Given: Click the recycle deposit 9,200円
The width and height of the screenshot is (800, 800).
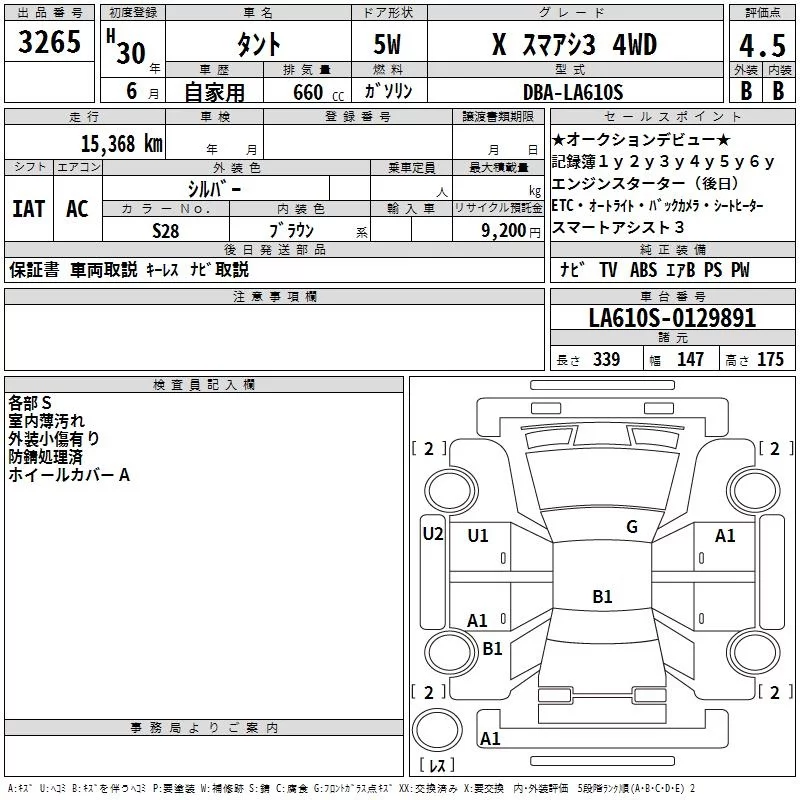Looking at the screenshot, I should click(x=510, y=231).
